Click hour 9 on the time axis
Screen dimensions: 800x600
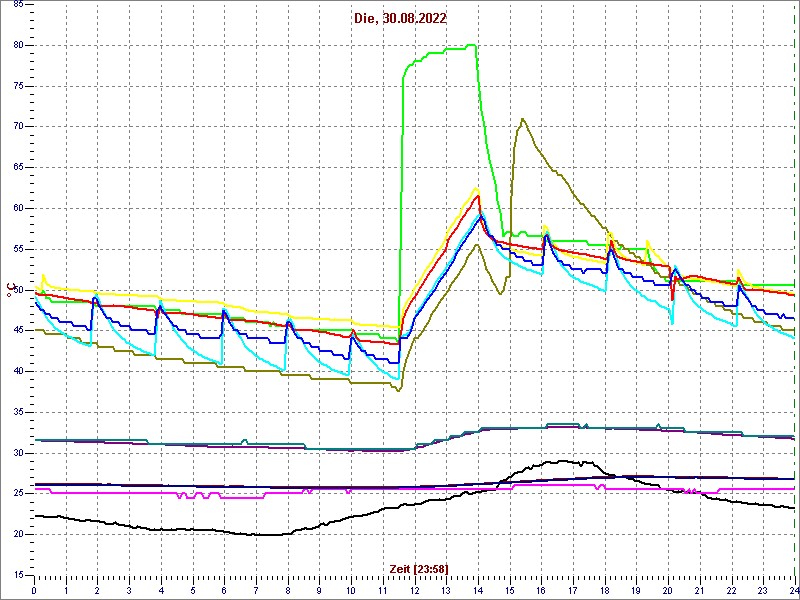(319, 591)
